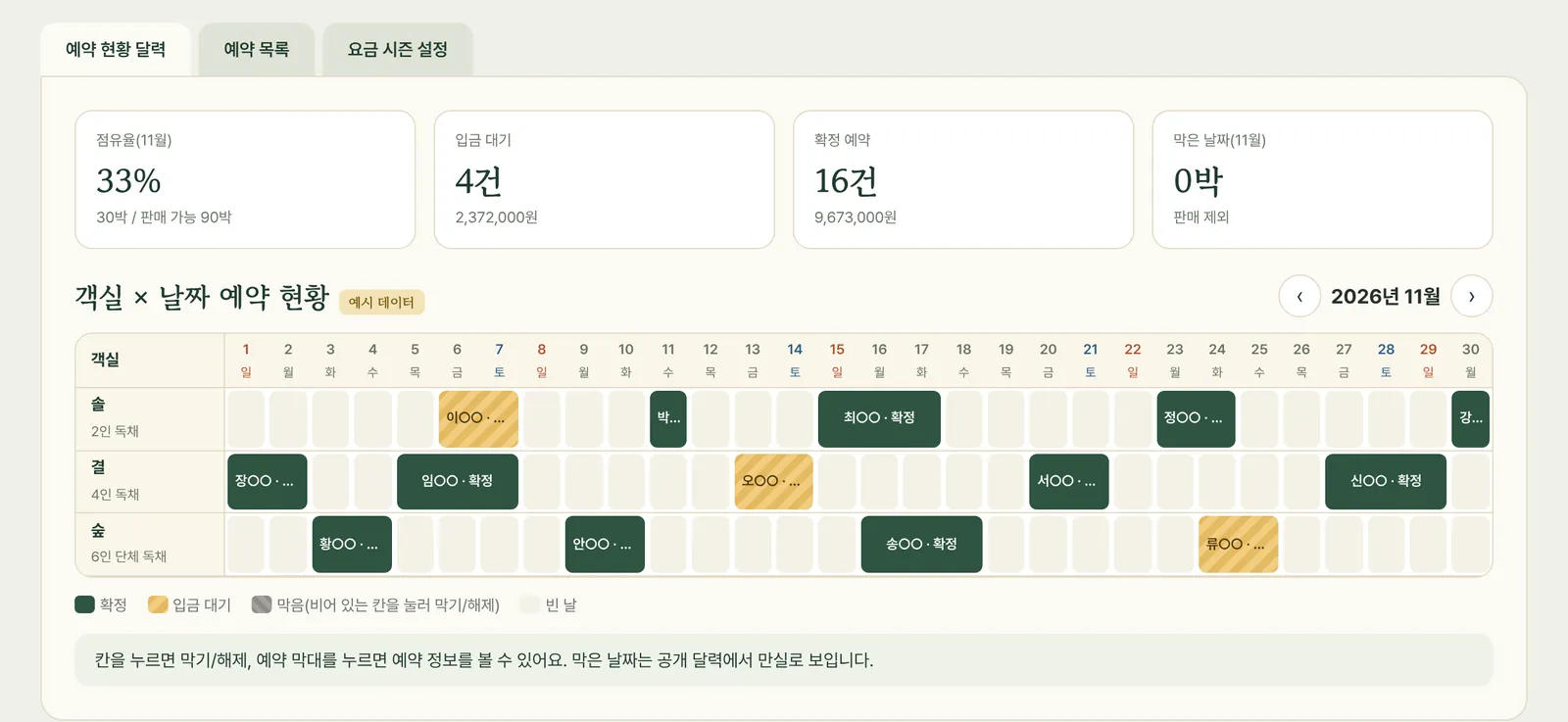Toggle blocking for 숲 room on the 1st
The image size is (1568, 722).
(x=246, y=545)
